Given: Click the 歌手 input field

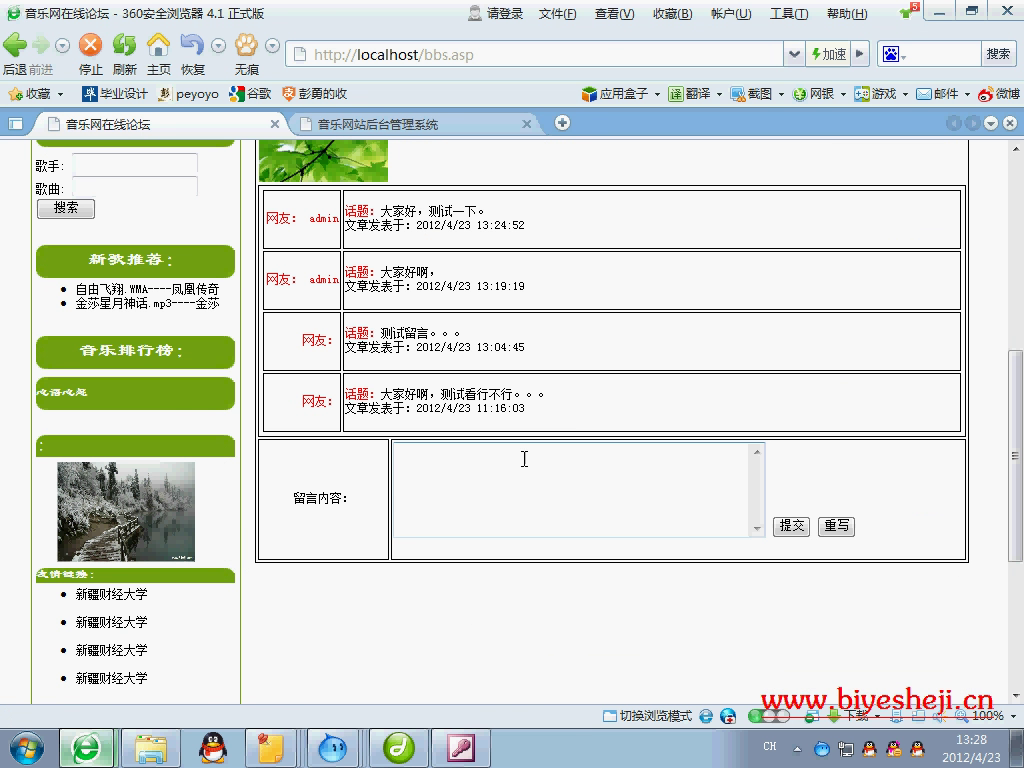Looking at the screenshot, I should pos(135,164).
